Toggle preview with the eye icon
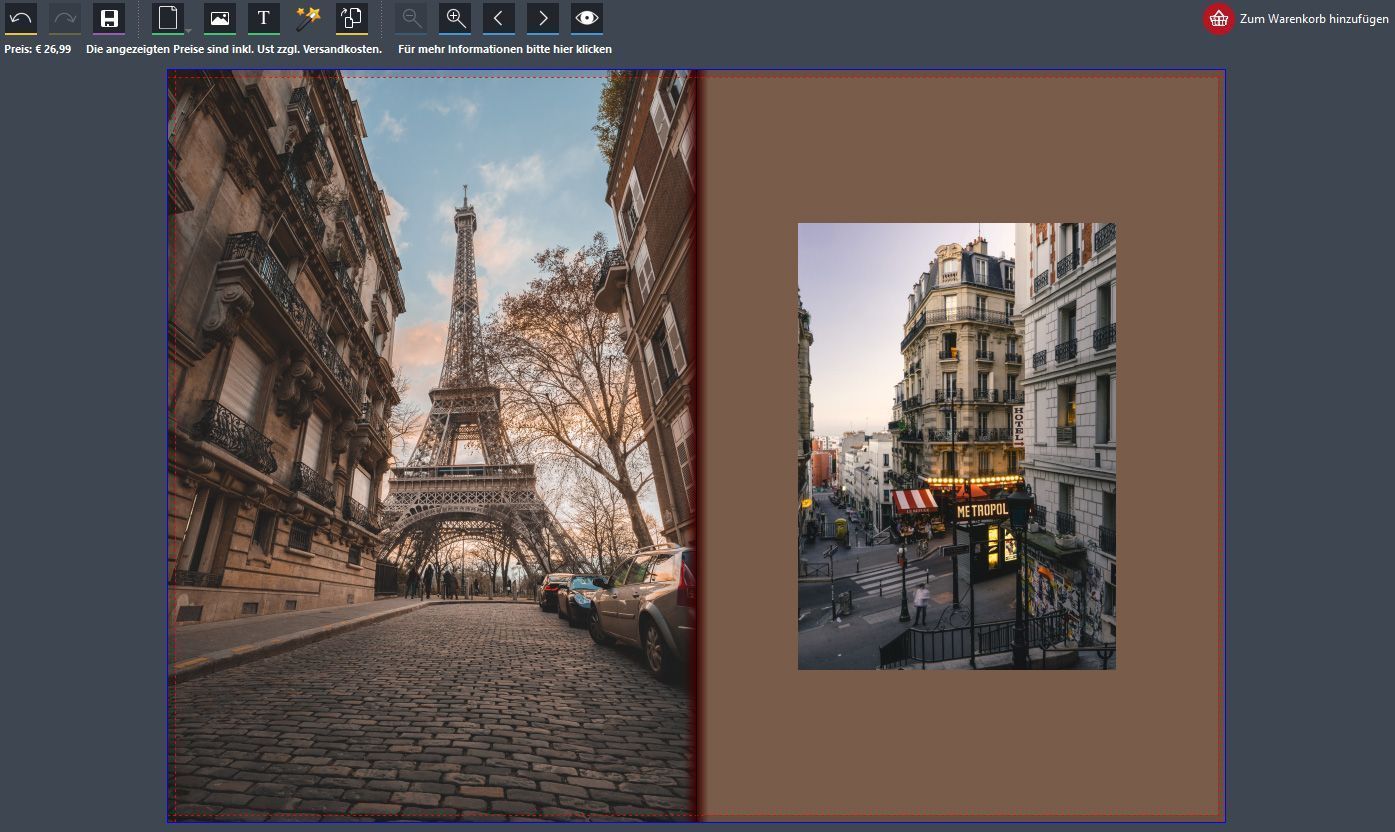This screenshot has width=1395, height=832. tap(587, 18)
